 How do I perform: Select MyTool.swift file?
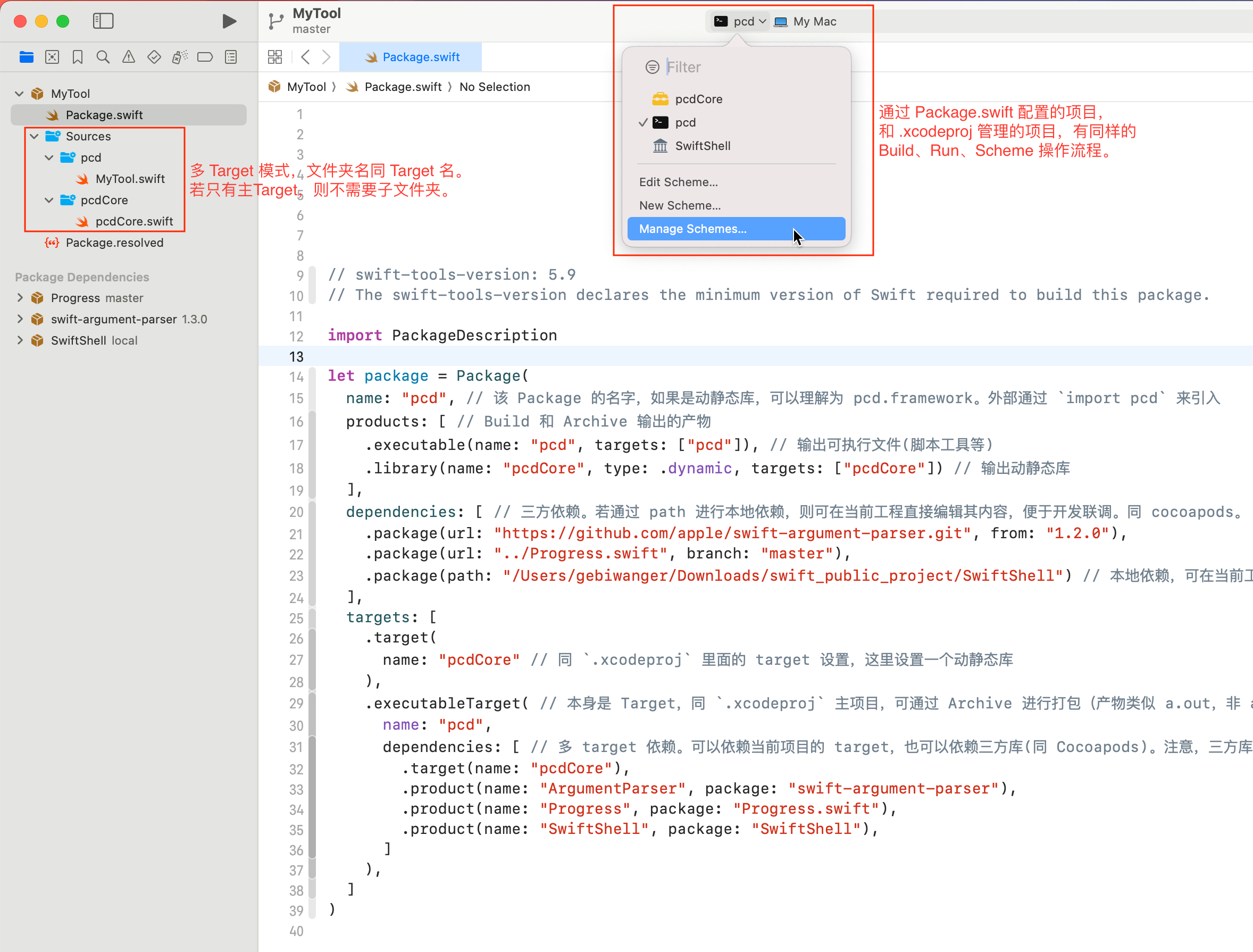[130, 179]
